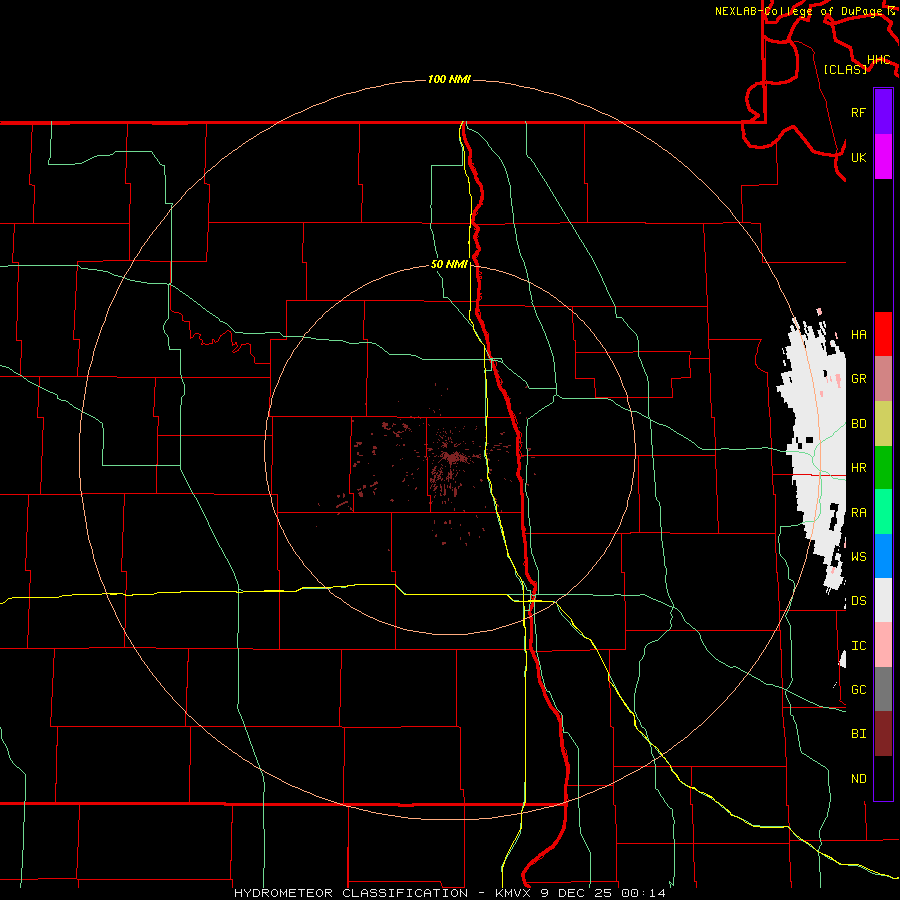This screenshot has width=900, height=900.
Task: Click the dense brown radar echo cluster at center
Action: (x=453, y=457)
